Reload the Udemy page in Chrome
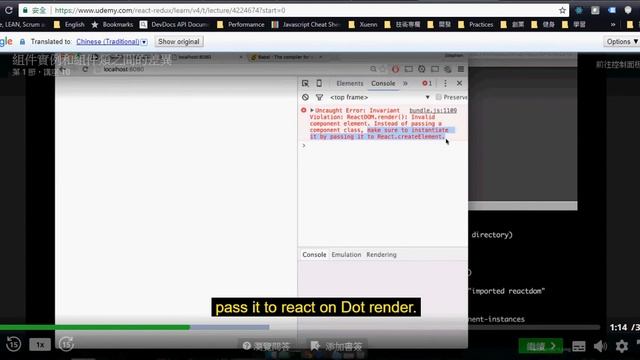 click(8, 10)
